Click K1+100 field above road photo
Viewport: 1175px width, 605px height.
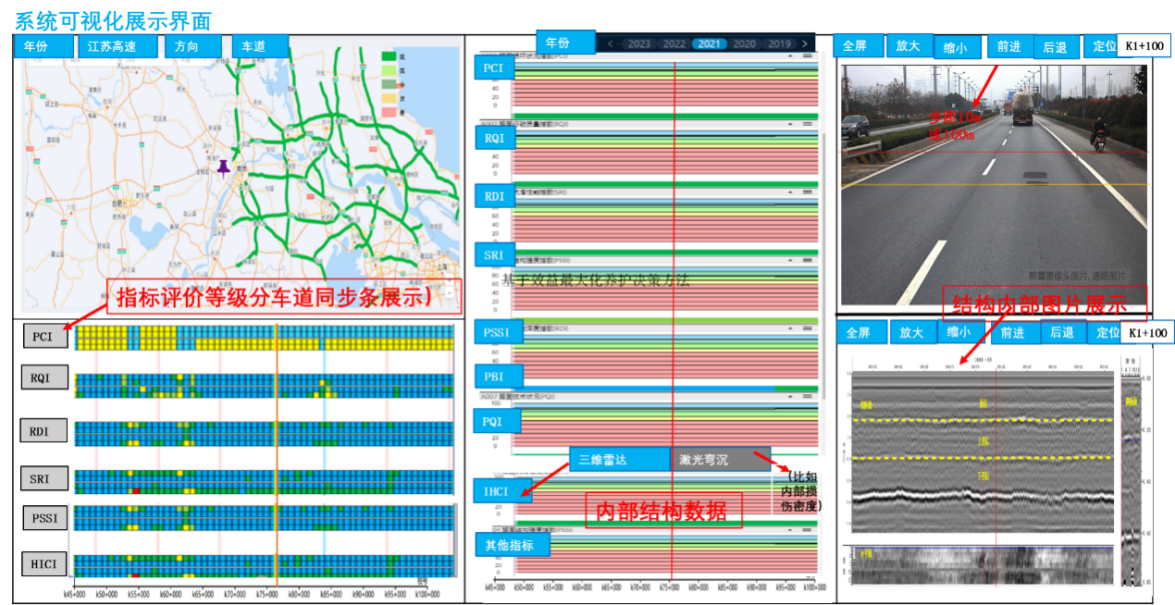pyautogui.click(x=1144, y=46)
